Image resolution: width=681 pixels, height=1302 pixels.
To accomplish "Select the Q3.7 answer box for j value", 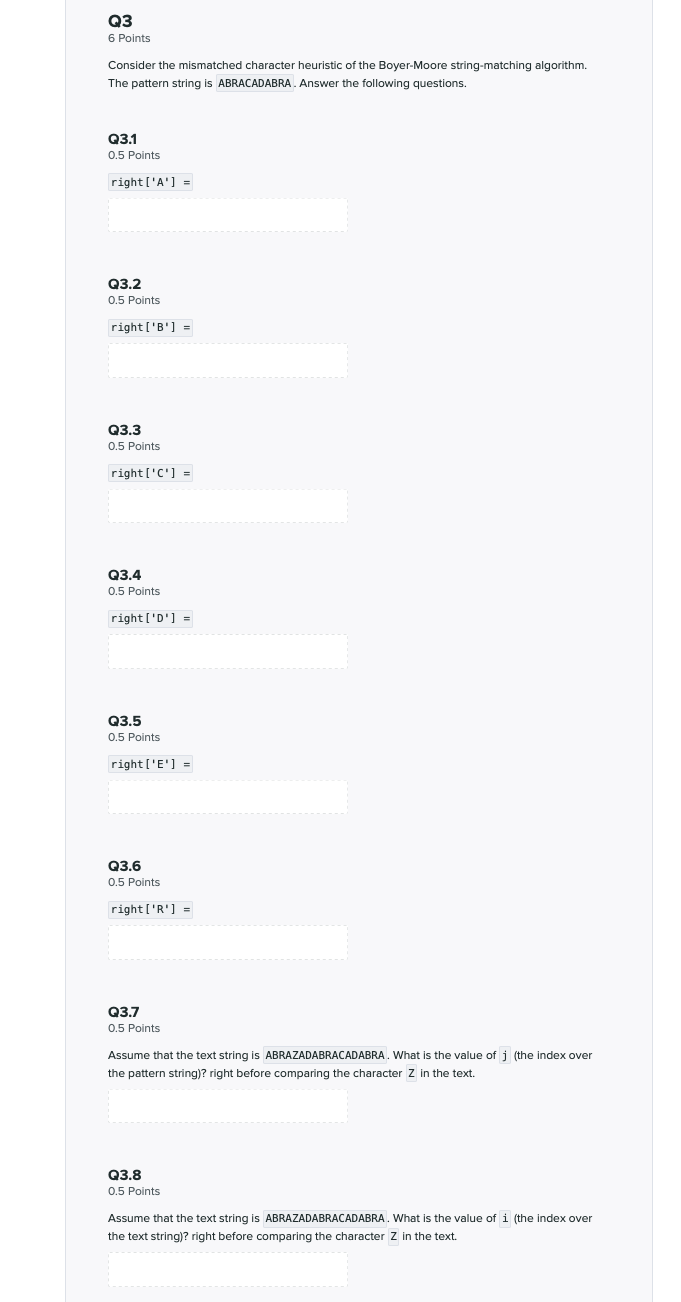I will pyautogui.click(x=228, y=1106).
